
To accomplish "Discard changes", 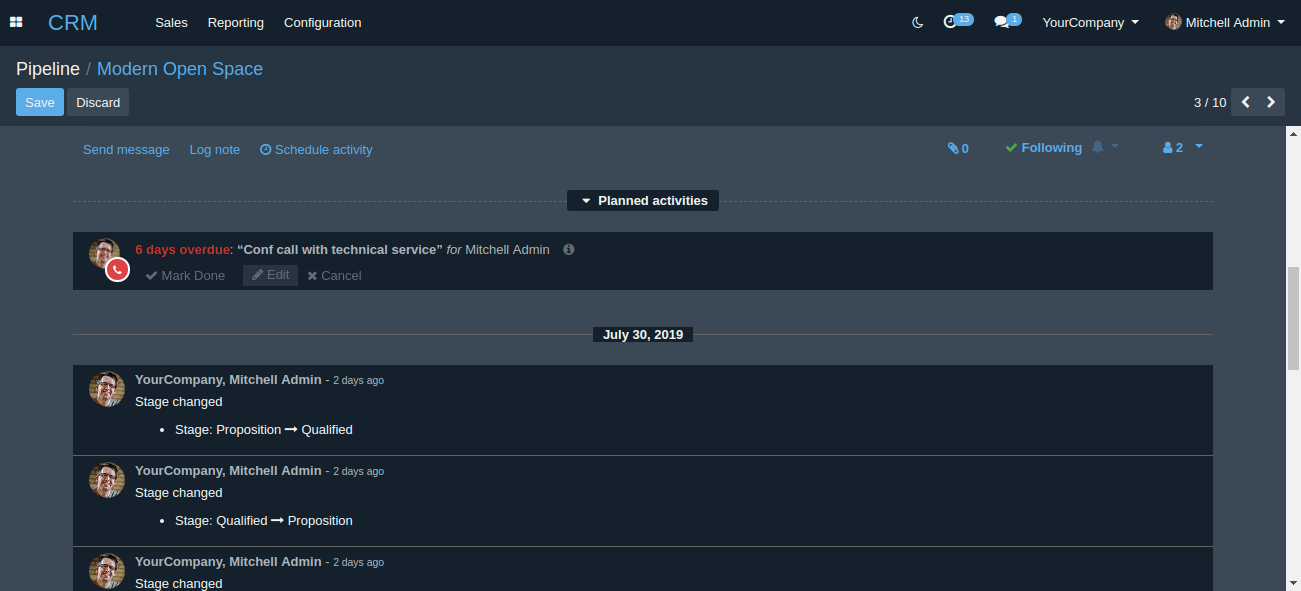I will point(98,102).
